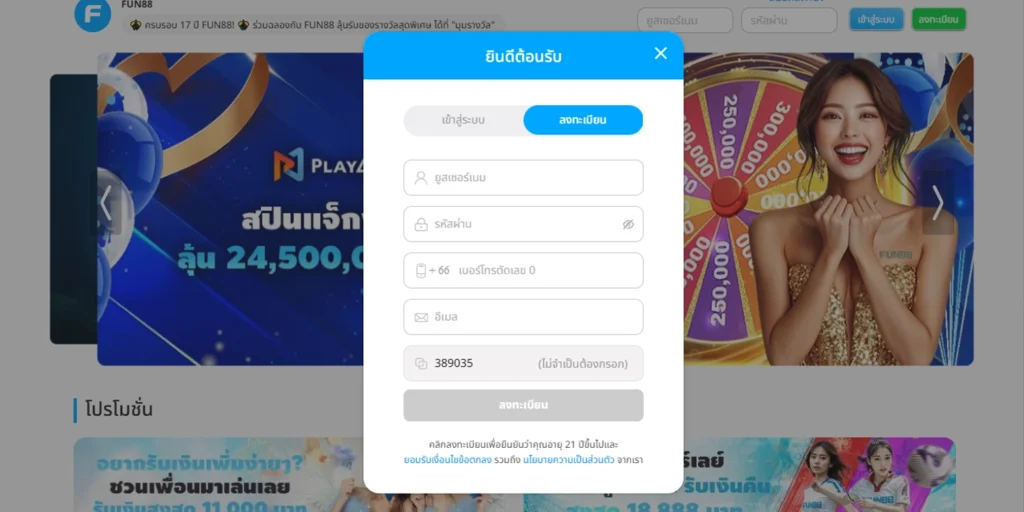Click the phone icon beside +66
The height and width of the screenshot is (512, 1024).
[x=421, y=270]
